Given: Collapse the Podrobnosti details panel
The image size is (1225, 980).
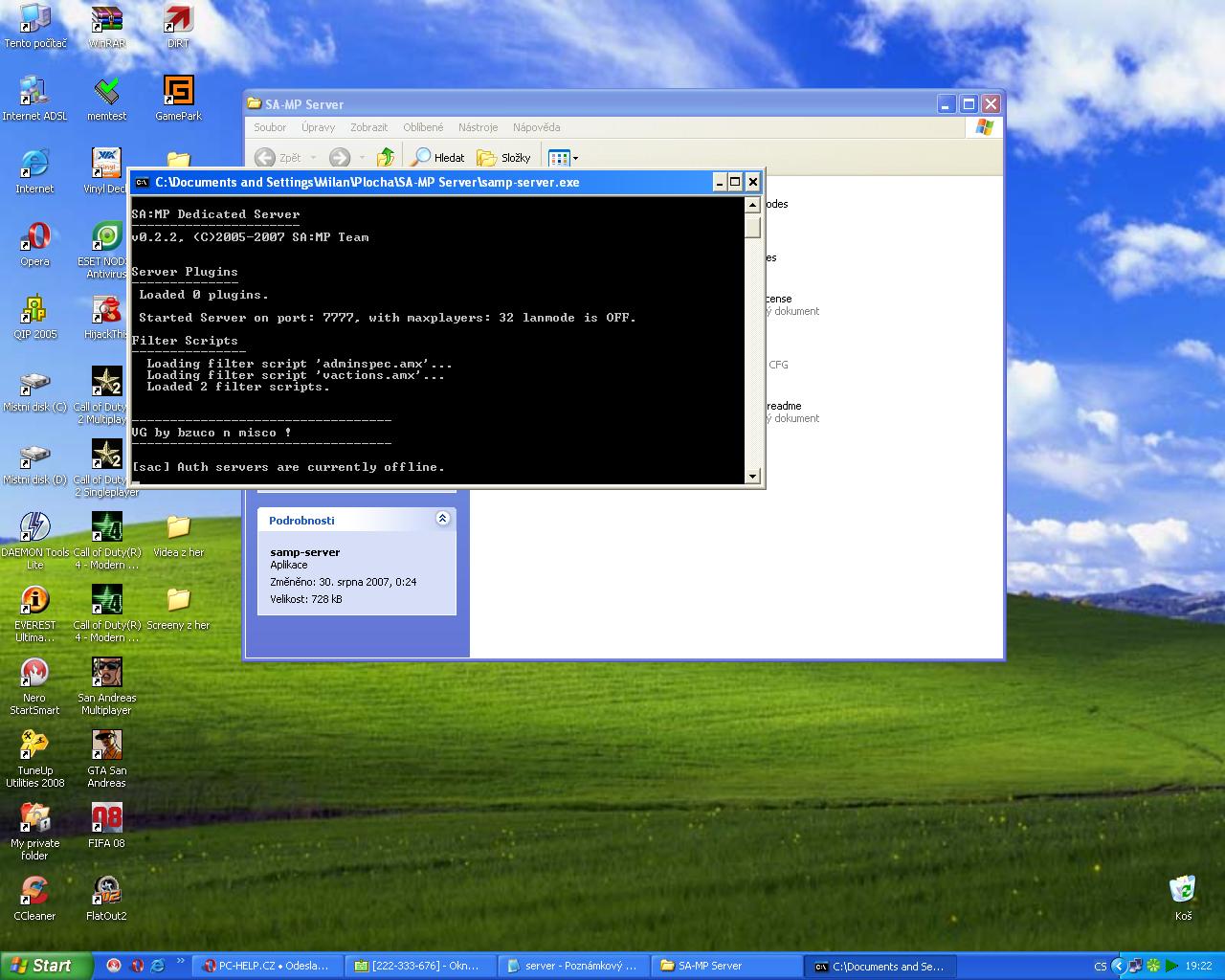Looking at the screenshot, I should [x=442, y=519].
